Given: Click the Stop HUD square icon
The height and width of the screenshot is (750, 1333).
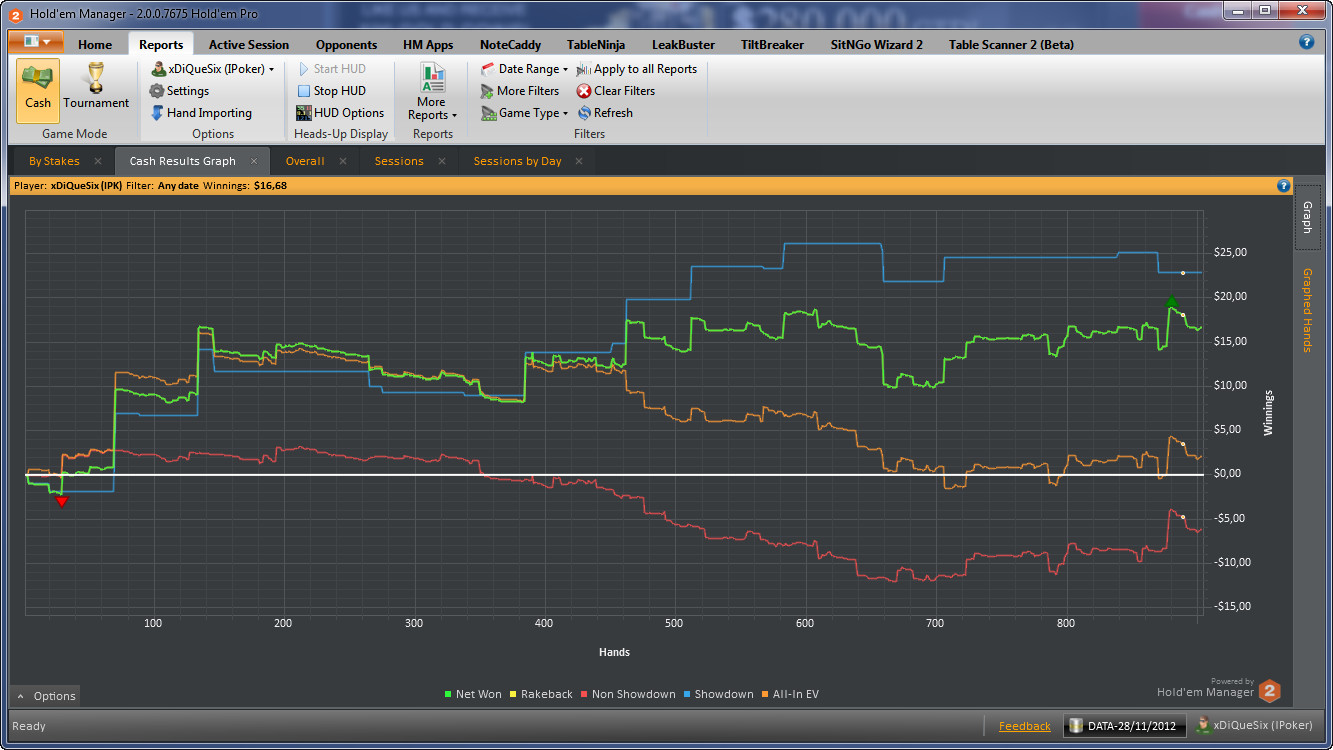Looking at the screenshot, I should (x=304, y=91).
